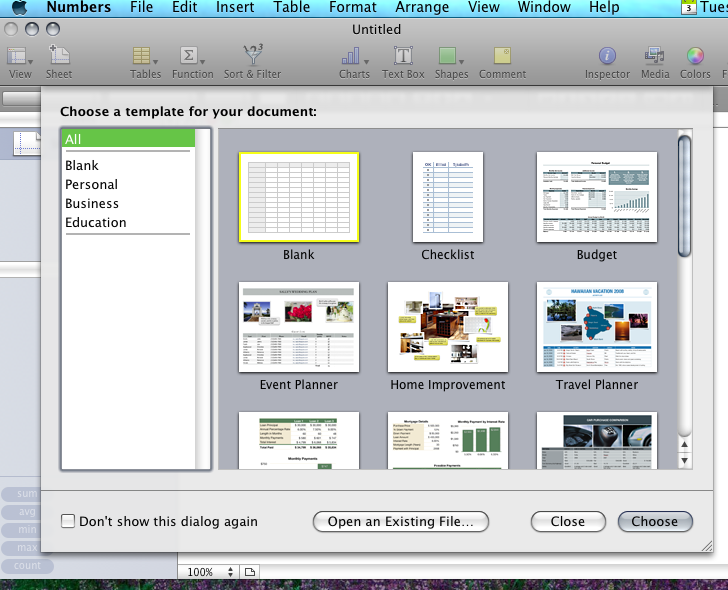Click the scroll up arrow in template list

point(684,444)
